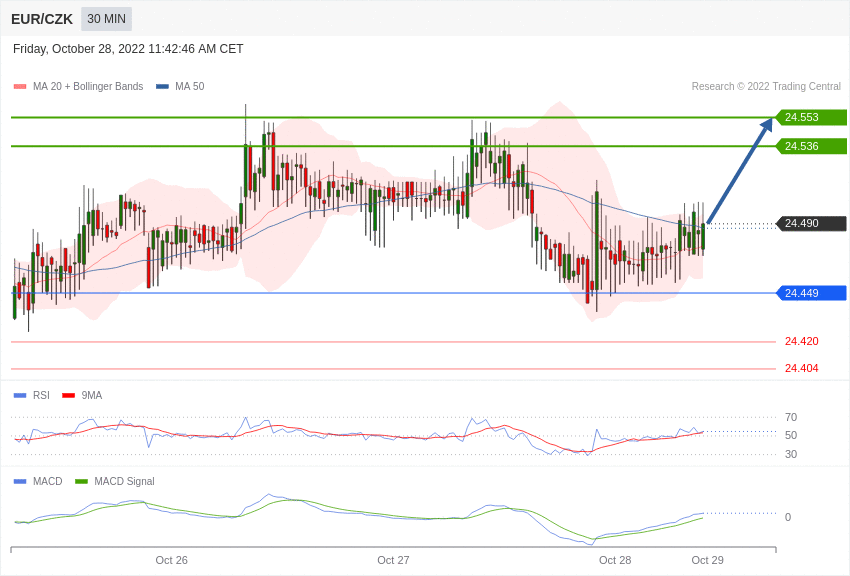This screenshot has width=850, height=576.
Task: Click the 30 MIN timeframe badge
Action: tap(106, 19)
